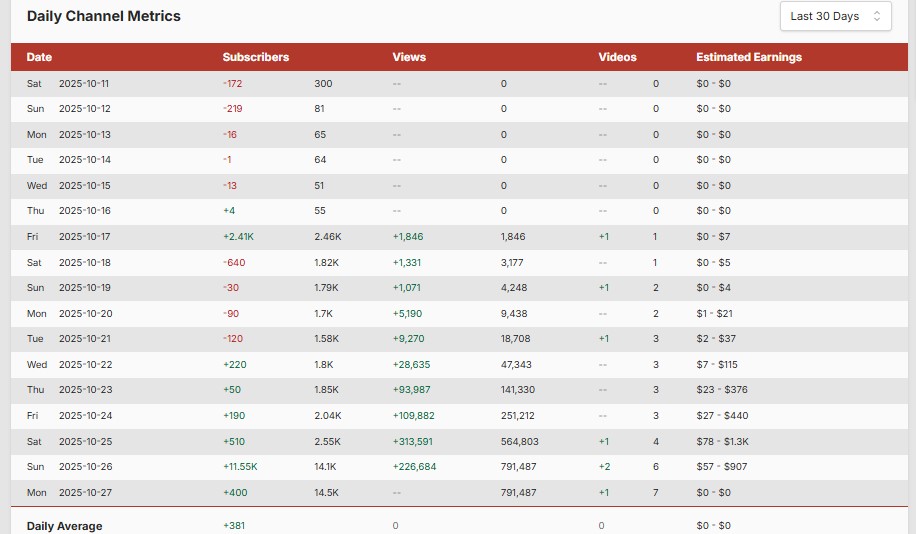Click earnings value $1 - $21

[714, 313]
